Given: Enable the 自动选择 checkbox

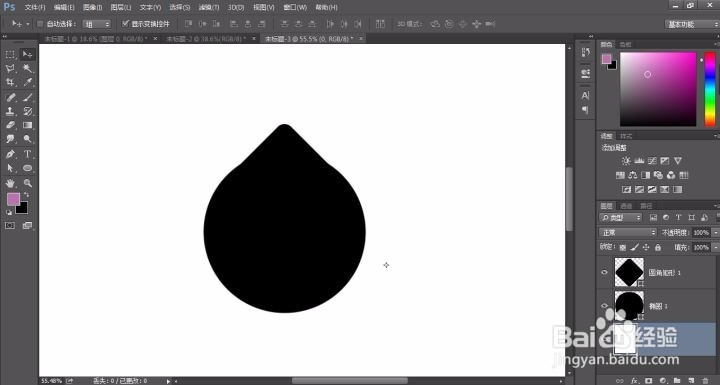Looking at the screenshot, I should pyautogui.click(x=40, y=23).
